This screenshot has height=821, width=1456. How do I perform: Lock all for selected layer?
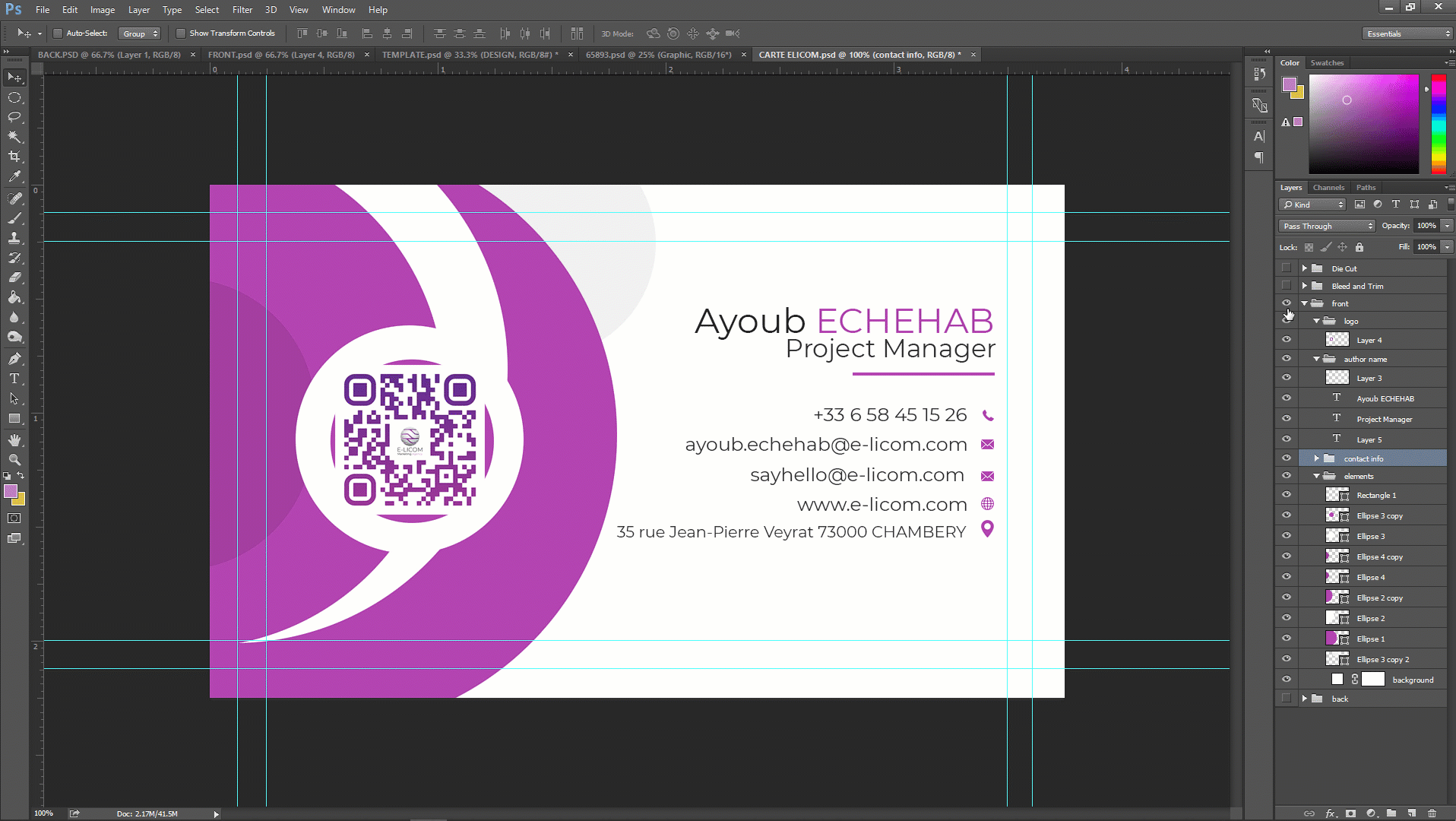tap(1359, 247)
